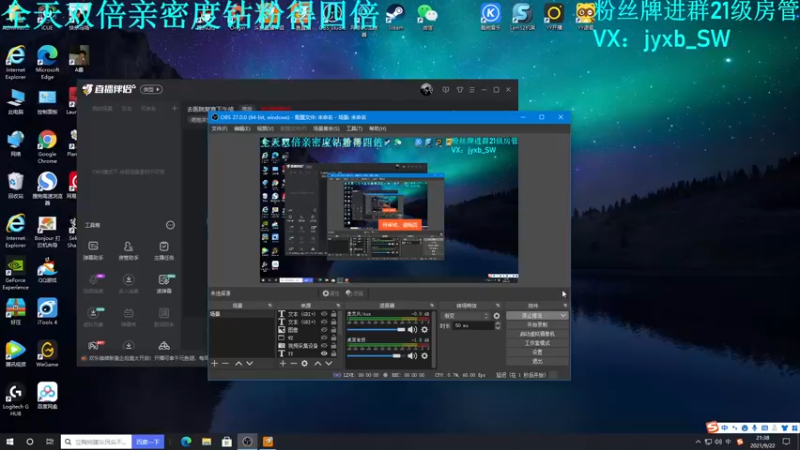
Task: Open the OBS 滤镜 (filters) button
Action: click(355, 293)
